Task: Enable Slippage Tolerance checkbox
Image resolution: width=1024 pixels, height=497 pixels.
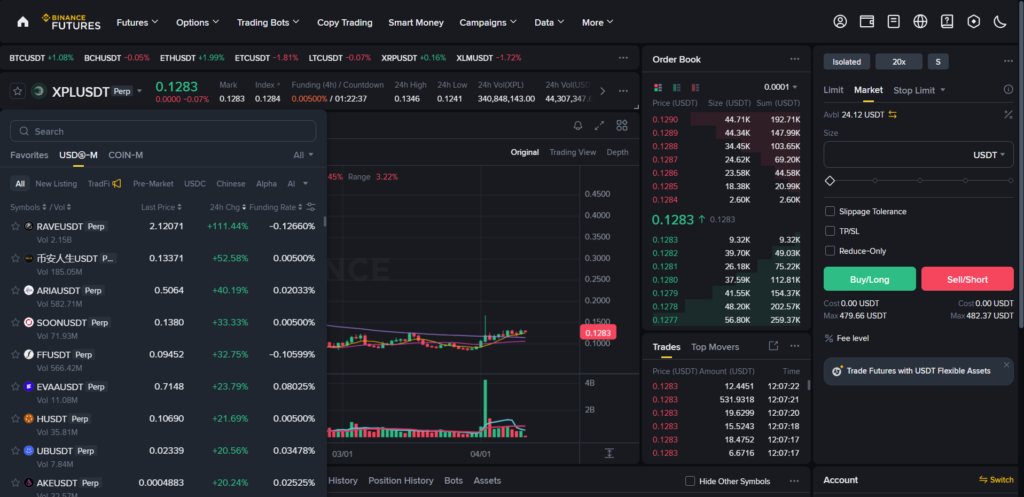Action: pyautogui.click(x=830, y=211)
